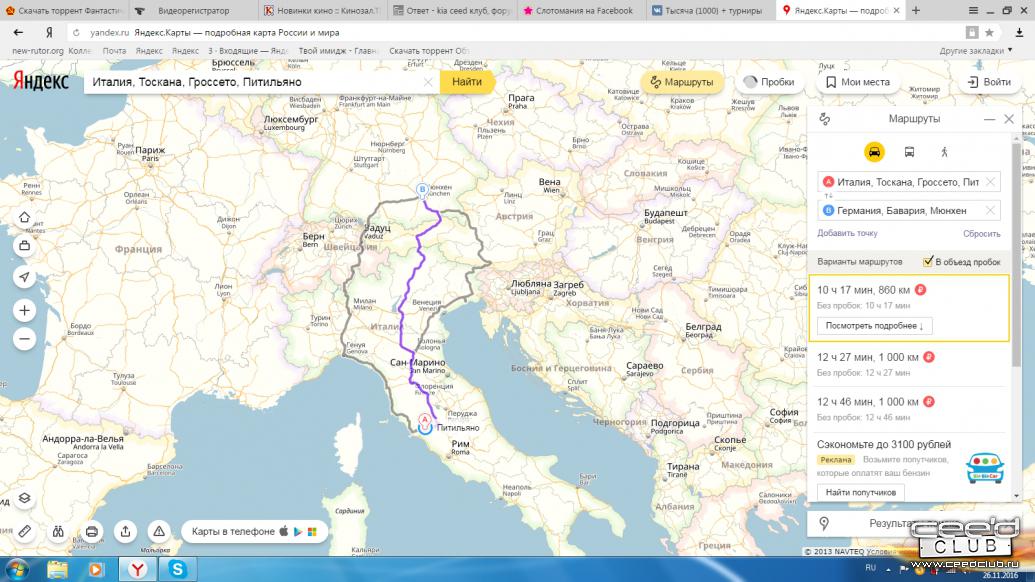1035x582 pixels.
Task: Toggle the В объезд пробок checkbox
Action: click(x=928, y=261)
